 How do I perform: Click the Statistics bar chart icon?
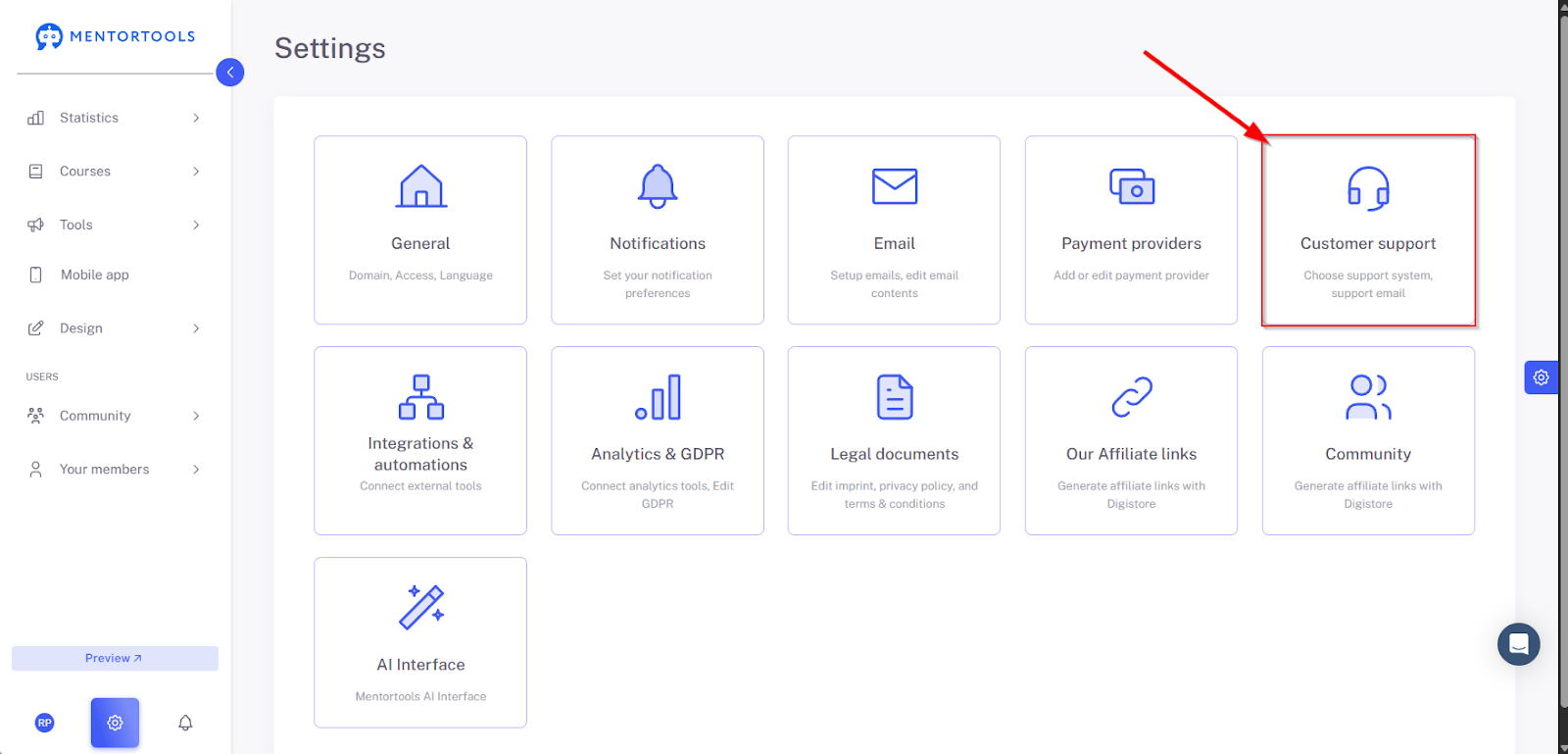pos(36,118)
